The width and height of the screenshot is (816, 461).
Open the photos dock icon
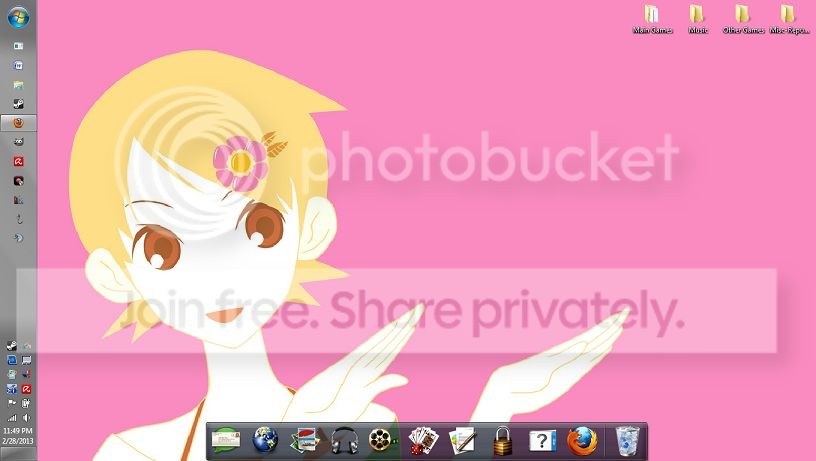coord(305,441)
